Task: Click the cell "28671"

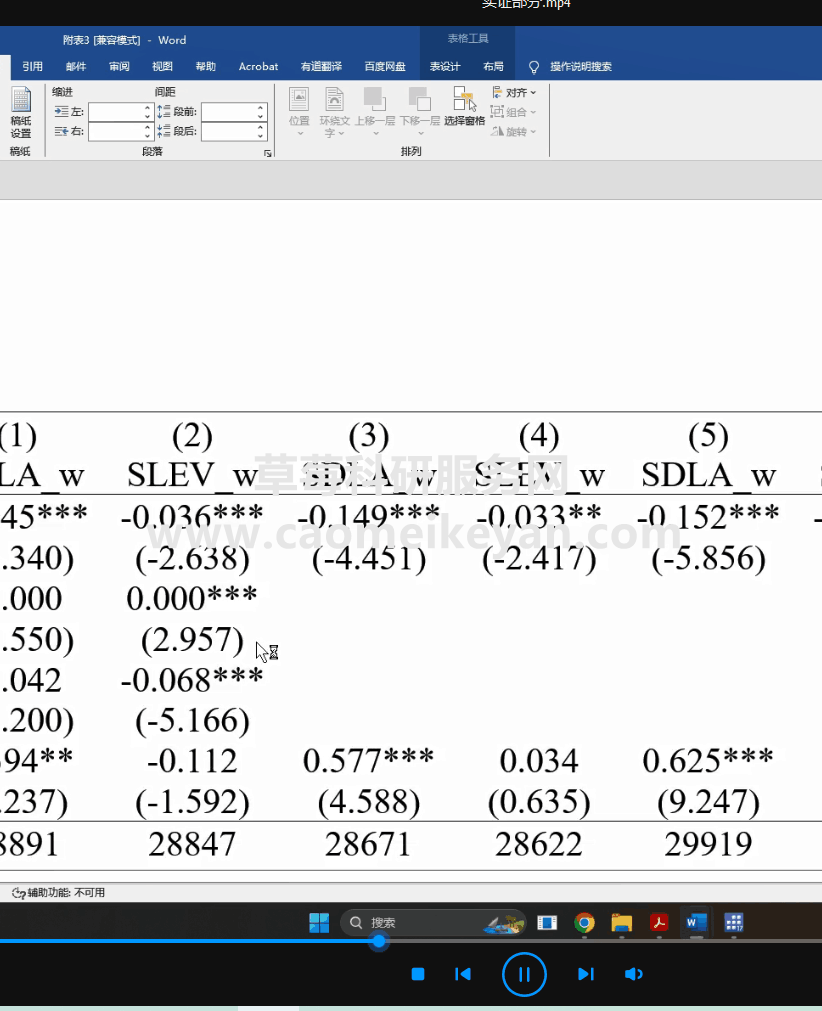Action: coord(368,844)
